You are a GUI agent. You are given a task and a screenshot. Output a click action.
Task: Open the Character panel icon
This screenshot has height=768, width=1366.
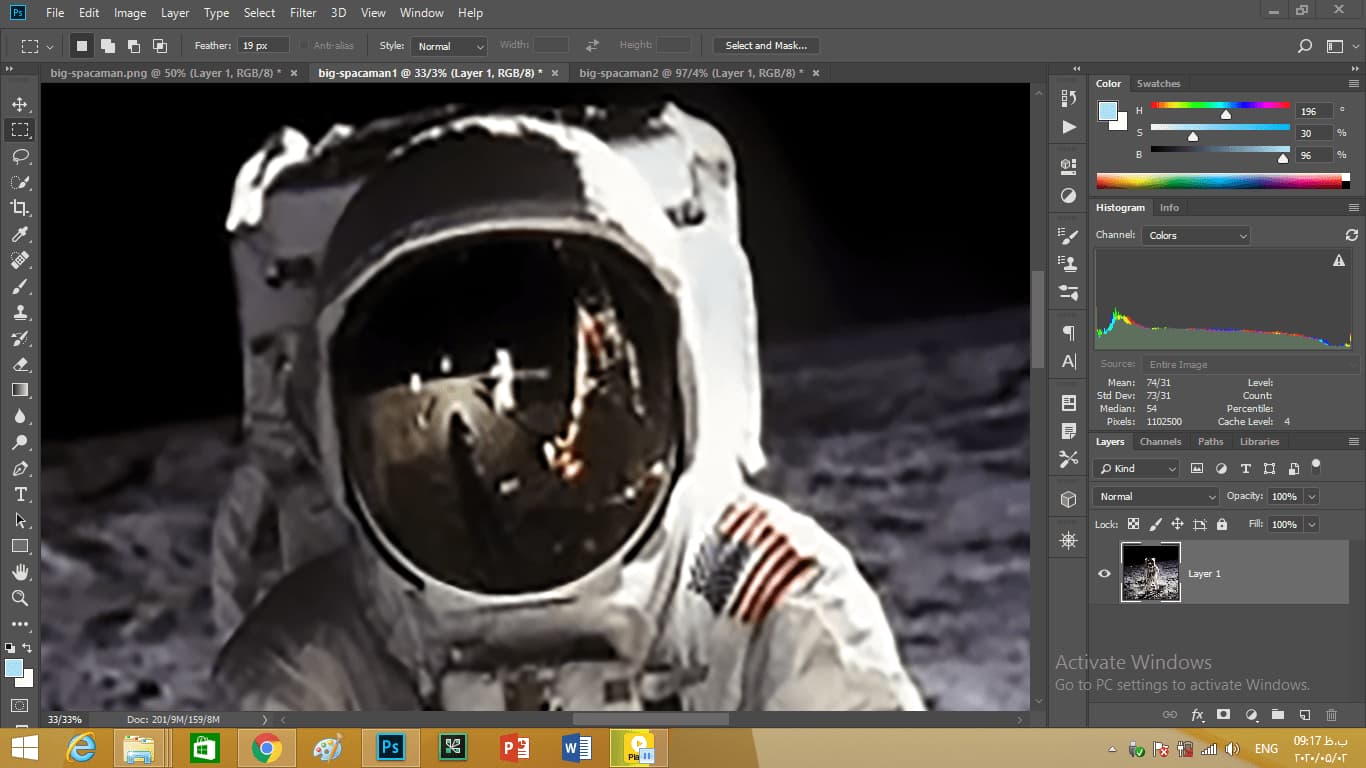1068,361
